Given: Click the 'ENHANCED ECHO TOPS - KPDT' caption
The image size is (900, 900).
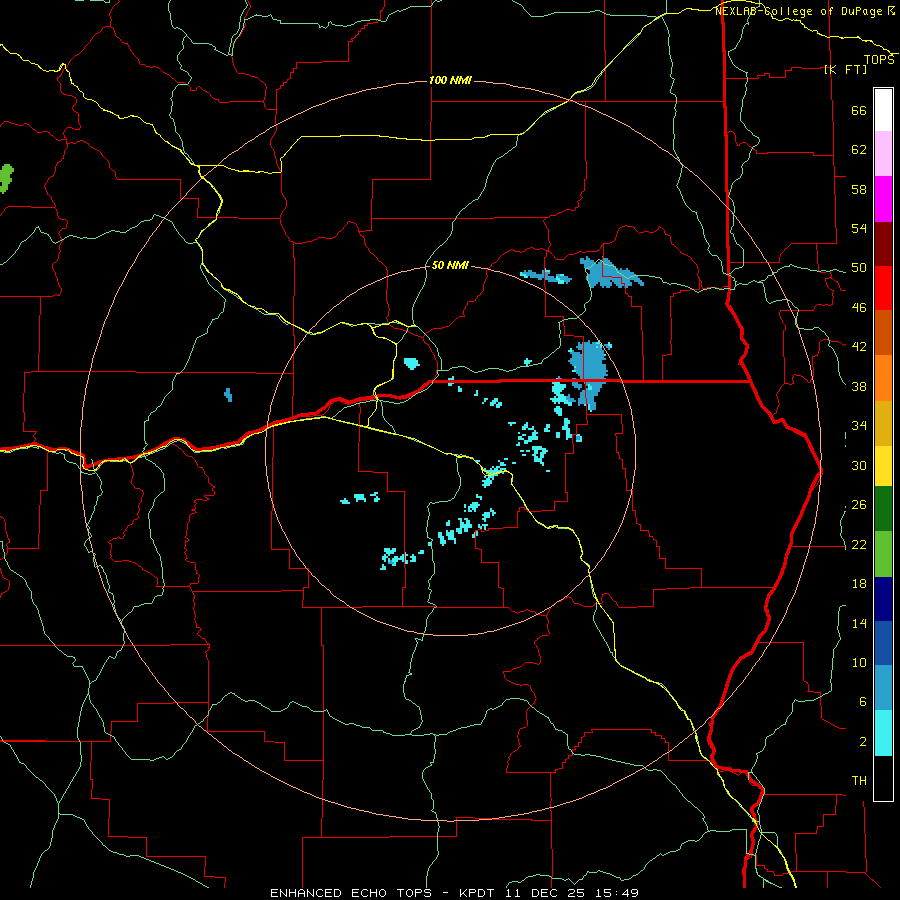Looking at the screenshot, I should coord(383,893).
